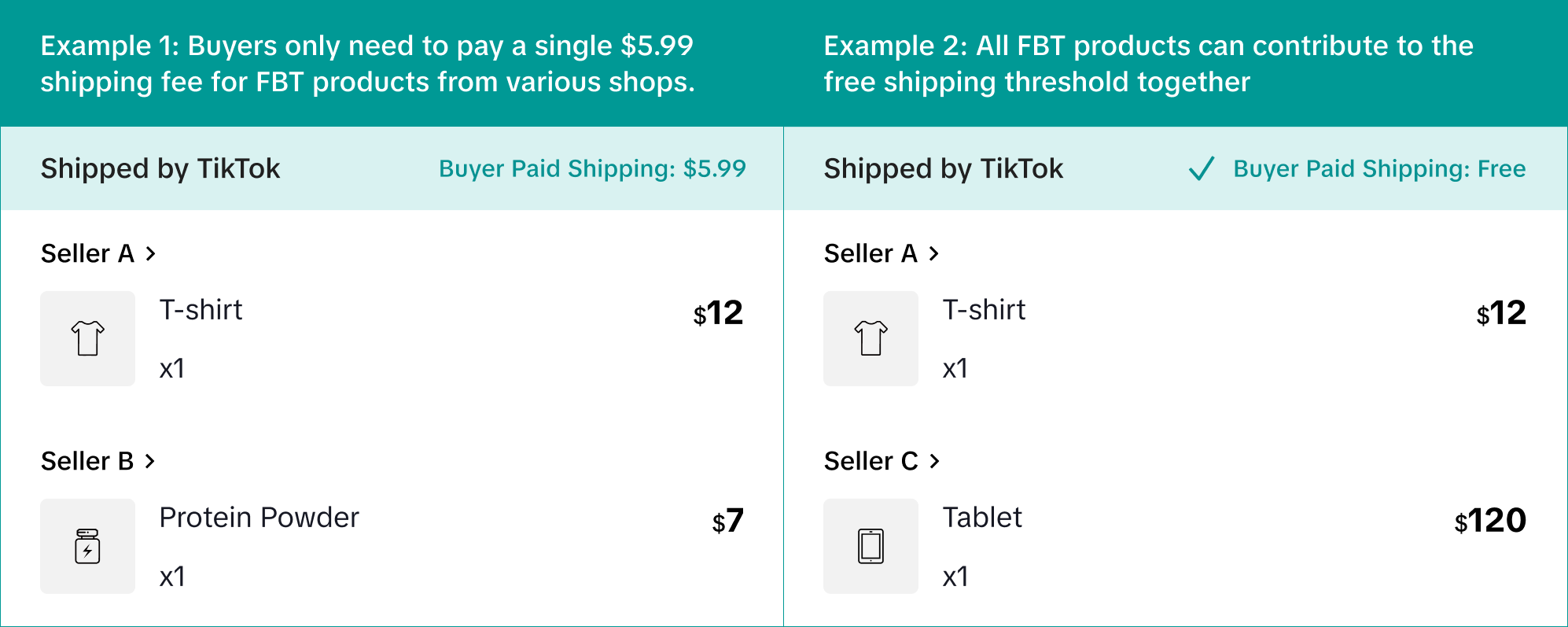1568x627 pixels.
Task: Click the T-shirt icon in Example 2
Action: point(870,338)
